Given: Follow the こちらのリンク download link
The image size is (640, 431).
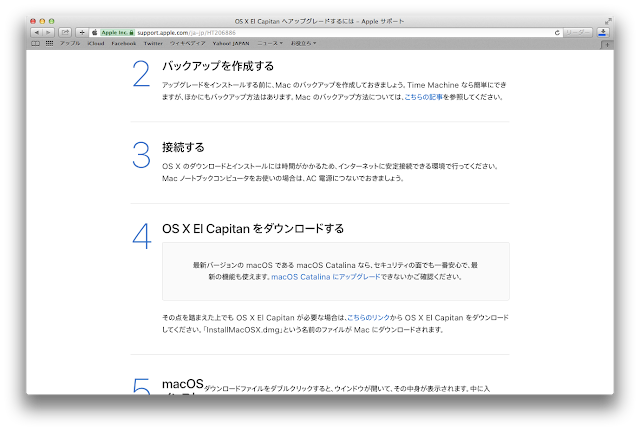Looking at the screenshot, I should [x=368, y=318].
